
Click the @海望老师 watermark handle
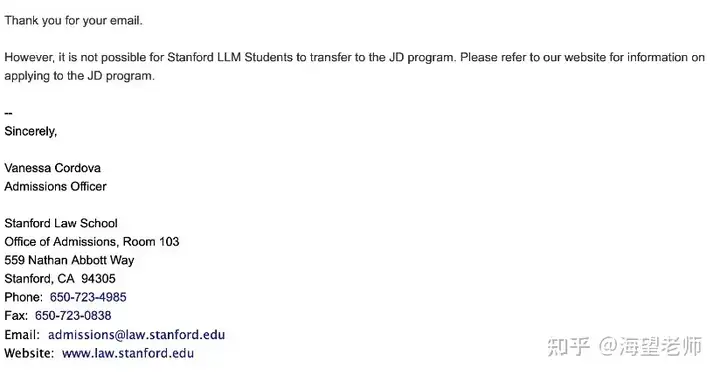(650, 346)
